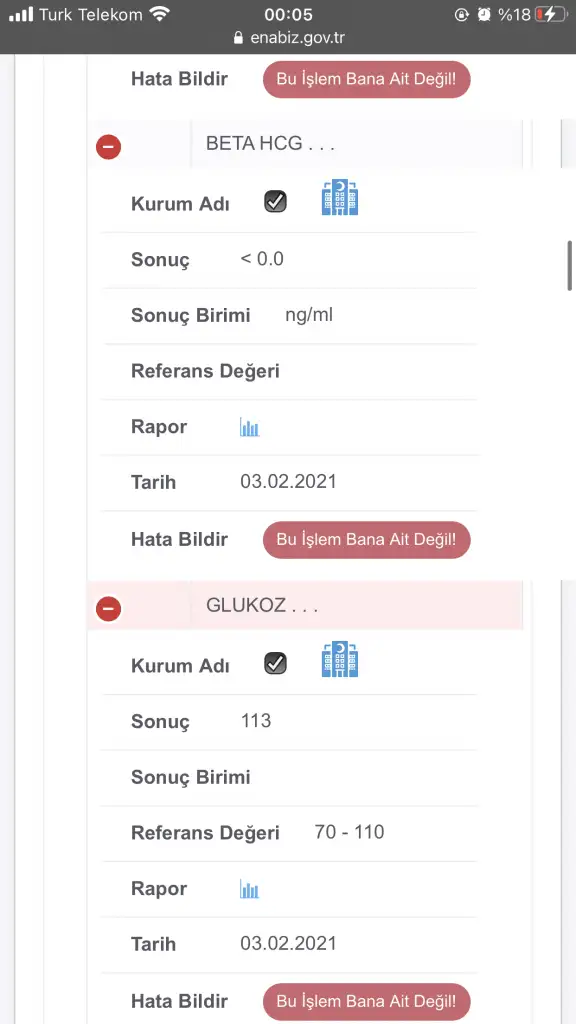Select the GLUKOZ row header

[x=305, y=605]
